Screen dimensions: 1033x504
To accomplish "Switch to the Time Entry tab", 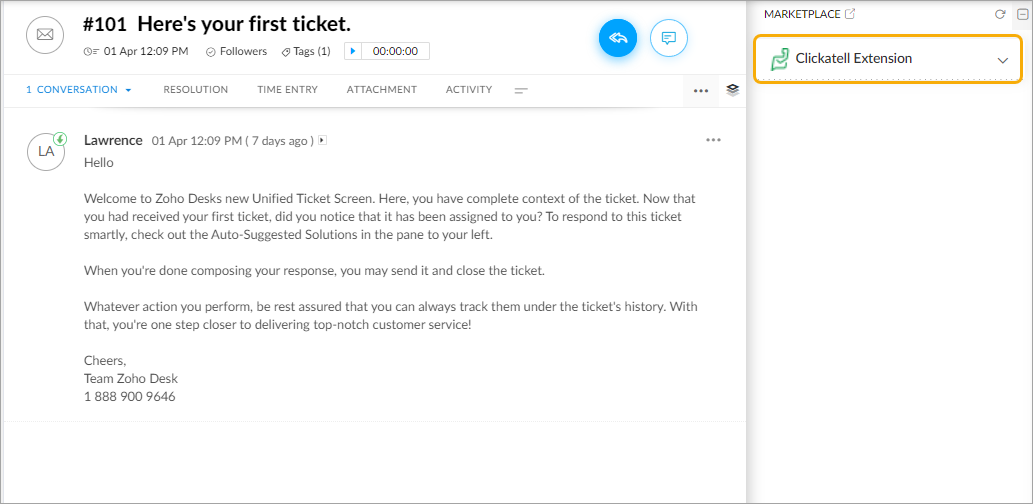I will pos(287,90).
